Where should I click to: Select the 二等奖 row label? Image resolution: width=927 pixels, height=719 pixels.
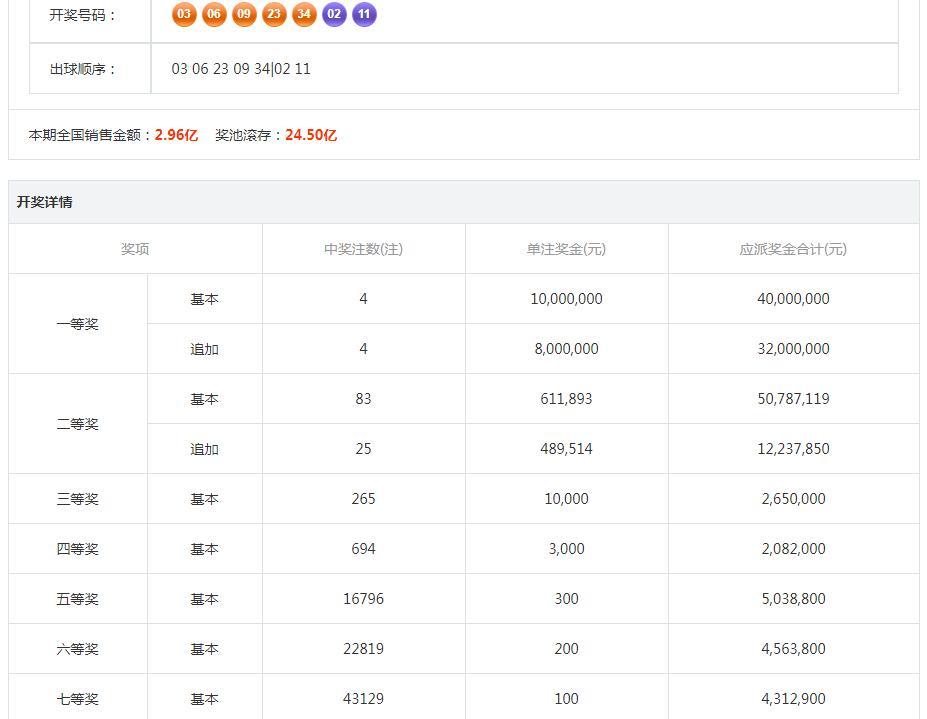77,424
